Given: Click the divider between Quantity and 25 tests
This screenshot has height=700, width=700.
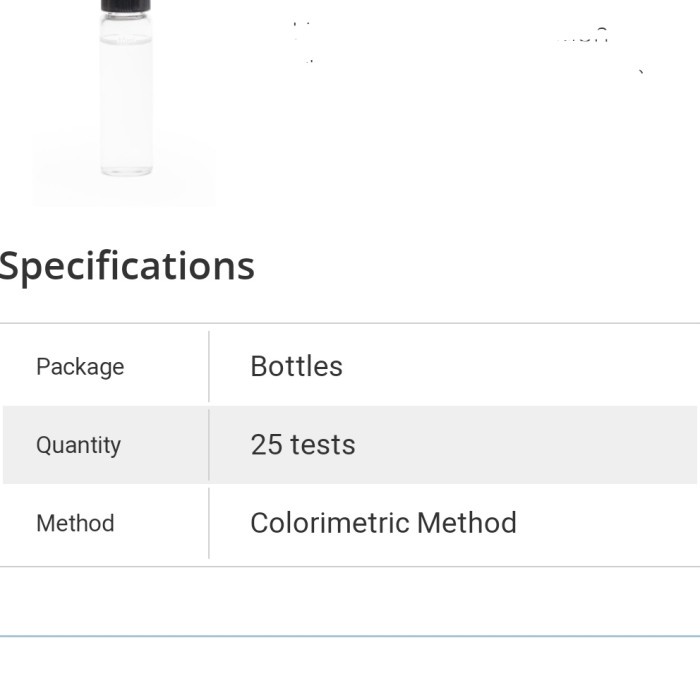Looking at the screenshot, I should pos(209,445).
